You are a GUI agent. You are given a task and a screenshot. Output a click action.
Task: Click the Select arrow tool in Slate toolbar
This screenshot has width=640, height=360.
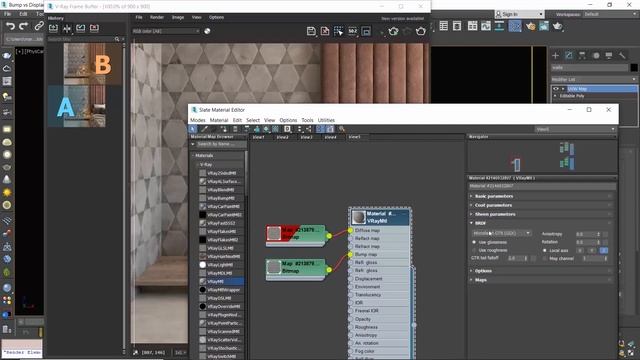pos(193,129)
